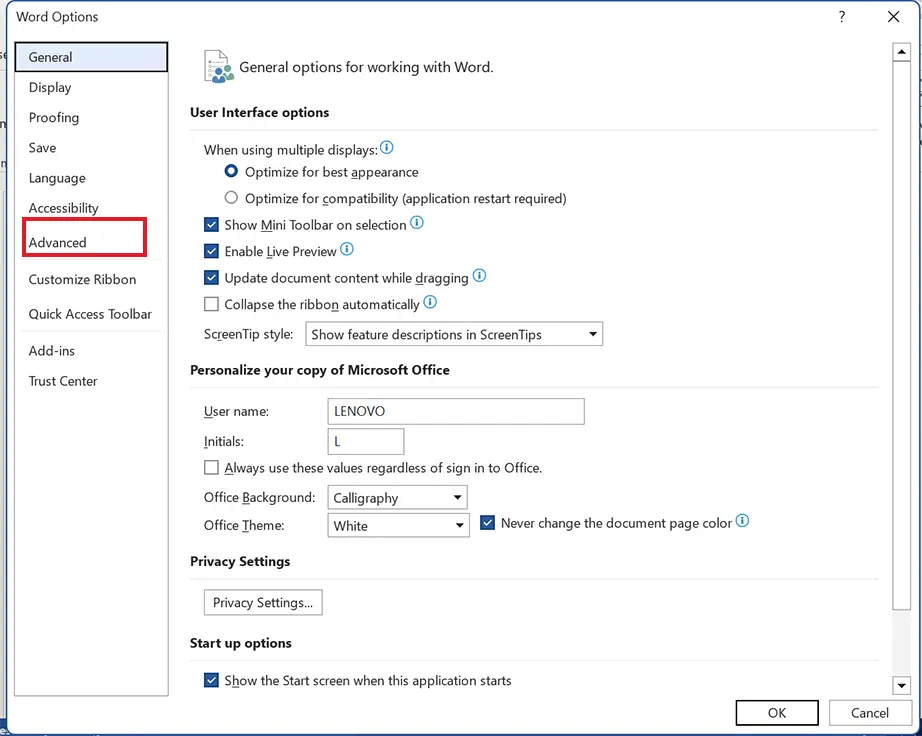Uncheck Show the Start screen when application starts
Viewport: 922px width, 736px height.
[x=211, y=680]
